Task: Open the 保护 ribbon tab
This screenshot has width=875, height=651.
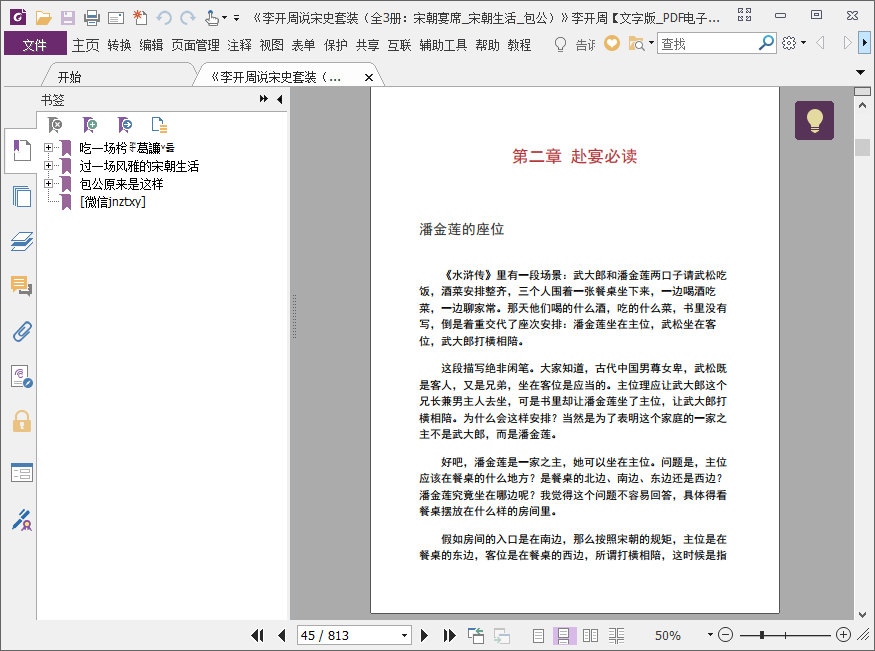Action: [335, 45]
